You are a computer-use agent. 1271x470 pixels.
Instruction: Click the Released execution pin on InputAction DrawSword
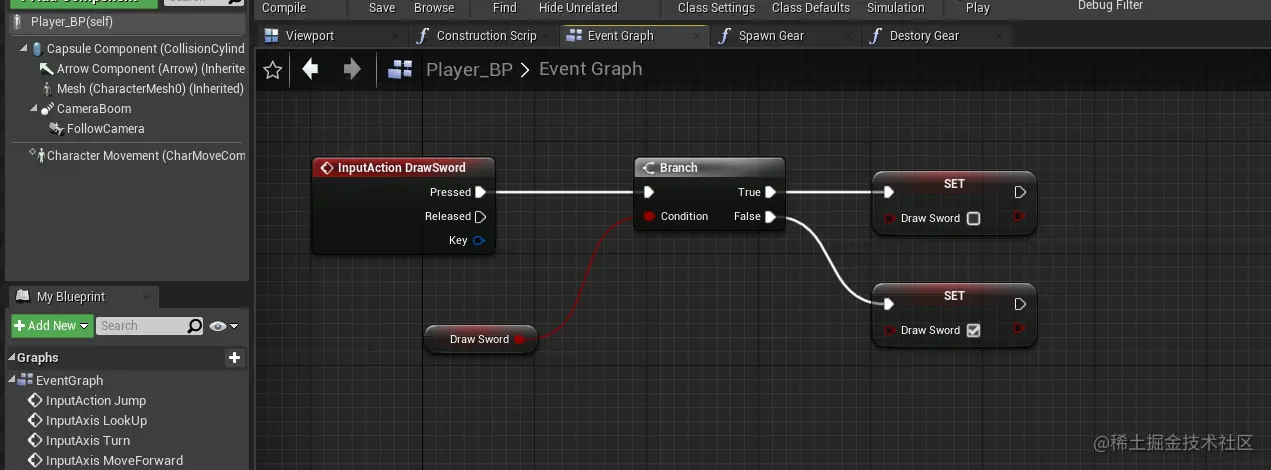tap(481, 216)
